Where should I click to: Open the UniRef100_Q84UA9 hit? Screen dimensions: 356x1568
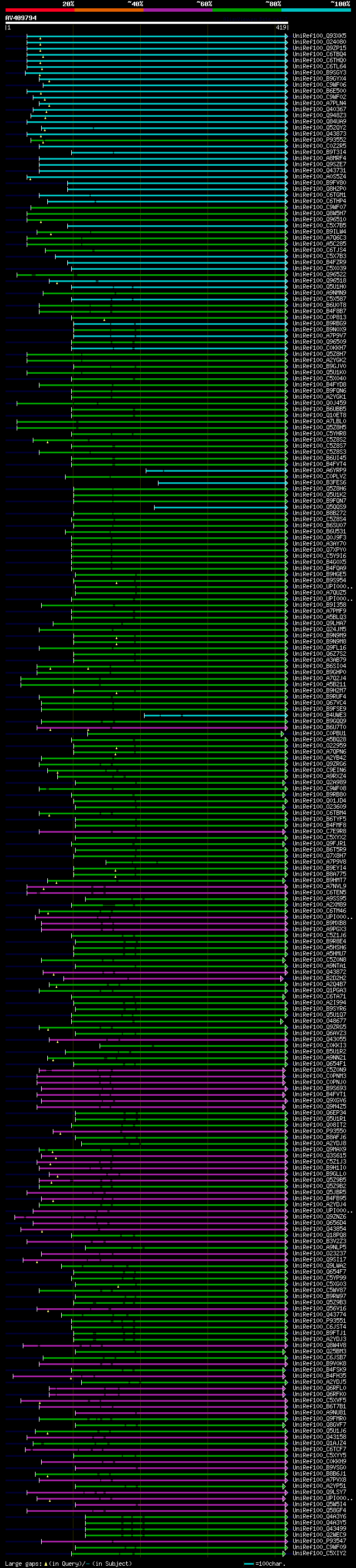[319, 121]
